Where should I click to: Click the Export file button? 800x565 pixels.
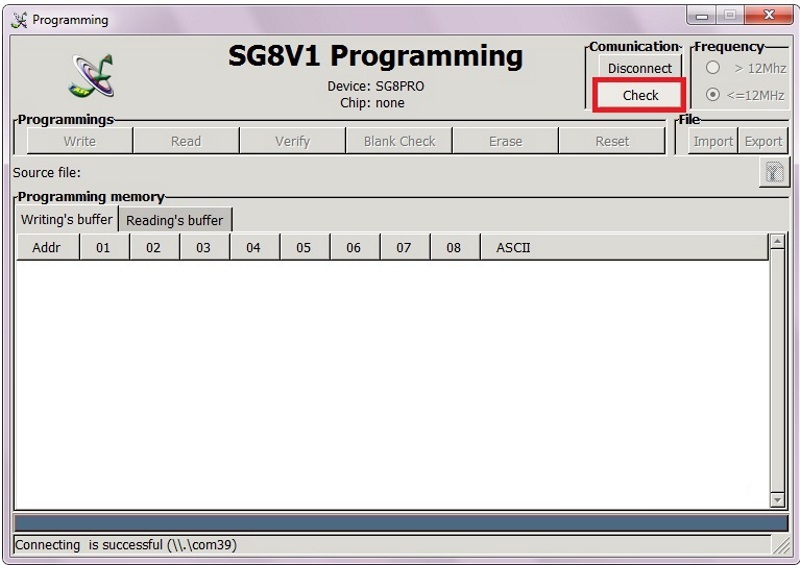[x=763, y=141]
